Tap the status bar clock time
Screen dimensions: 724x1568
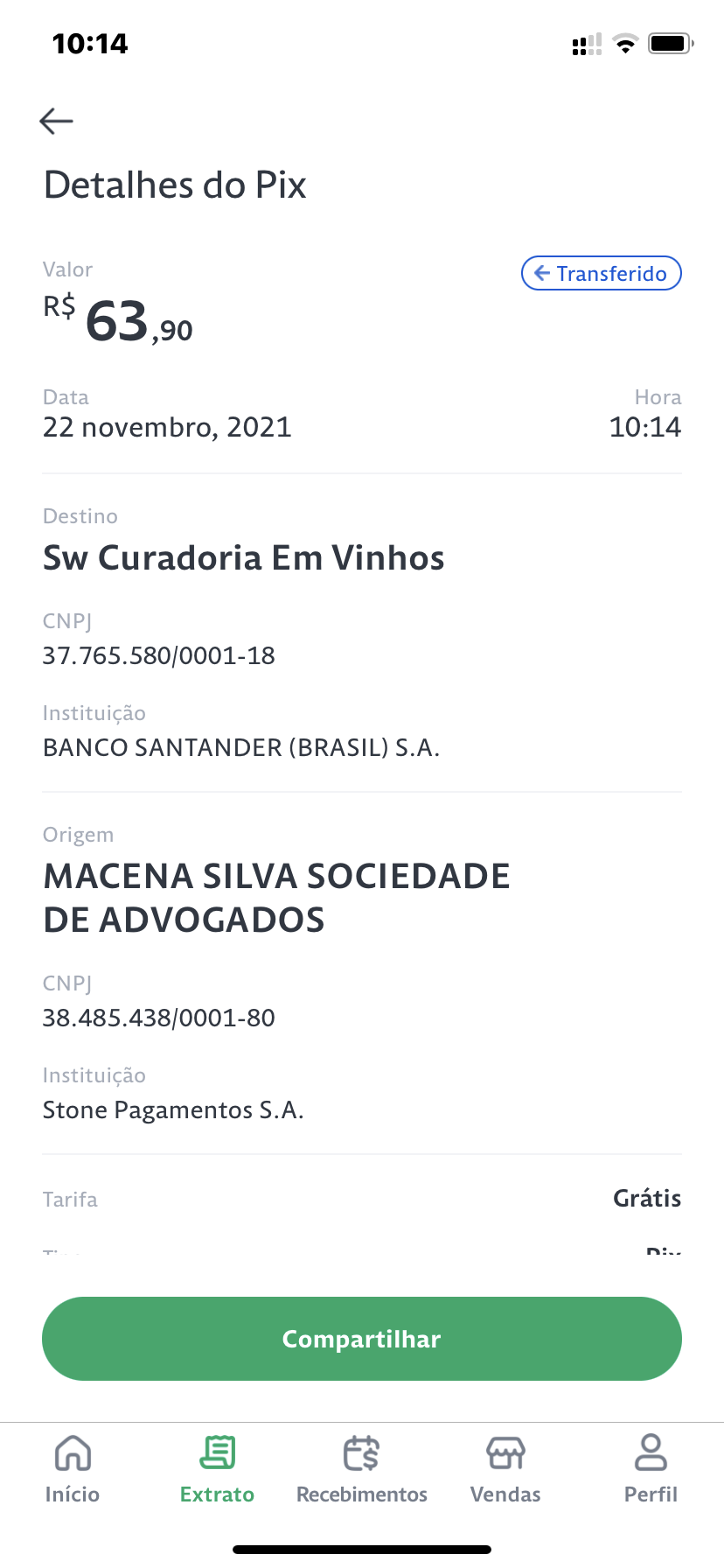[90, 44]
